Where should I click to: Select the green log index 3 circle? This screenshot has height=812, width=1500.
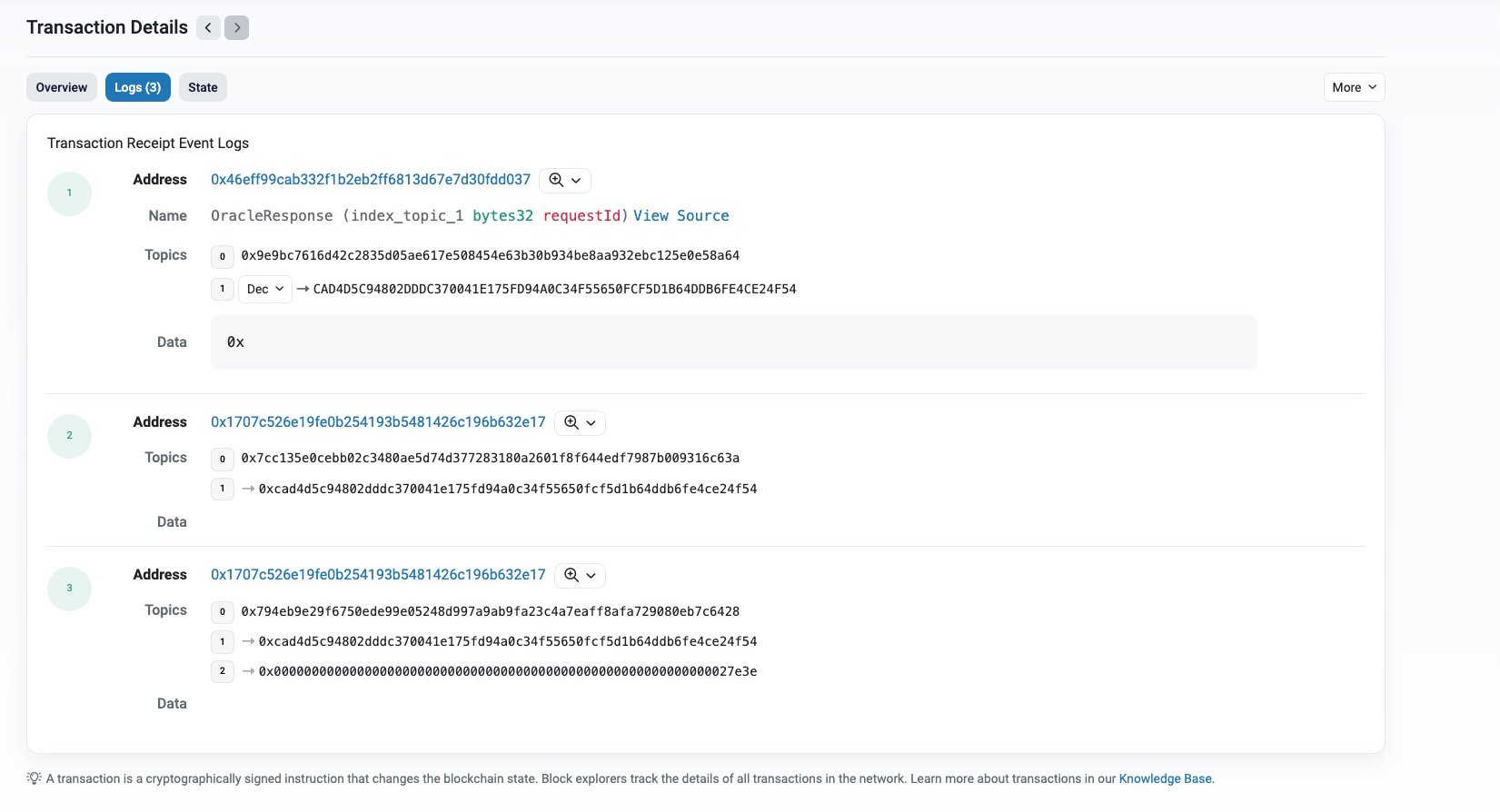[x=69, y=589]
